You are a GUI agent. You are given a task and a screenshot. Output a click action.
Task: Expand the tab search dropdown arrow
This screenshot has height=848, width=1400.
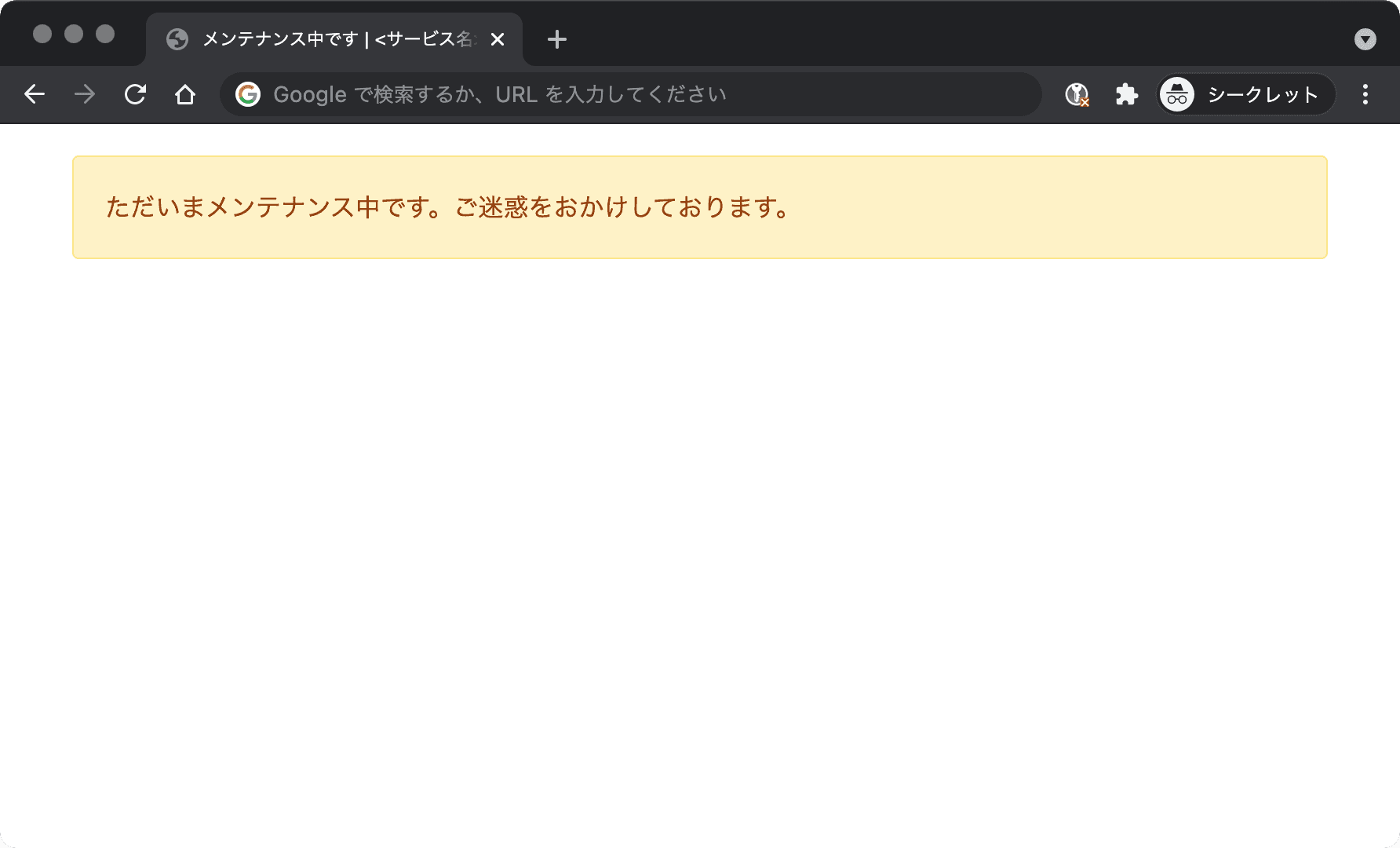point(1365,39)
